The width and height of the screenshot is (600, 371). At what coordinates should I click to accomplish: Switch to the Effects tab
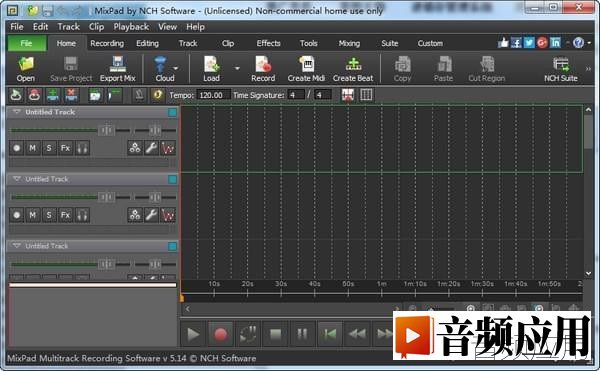(x=268, y=43)
